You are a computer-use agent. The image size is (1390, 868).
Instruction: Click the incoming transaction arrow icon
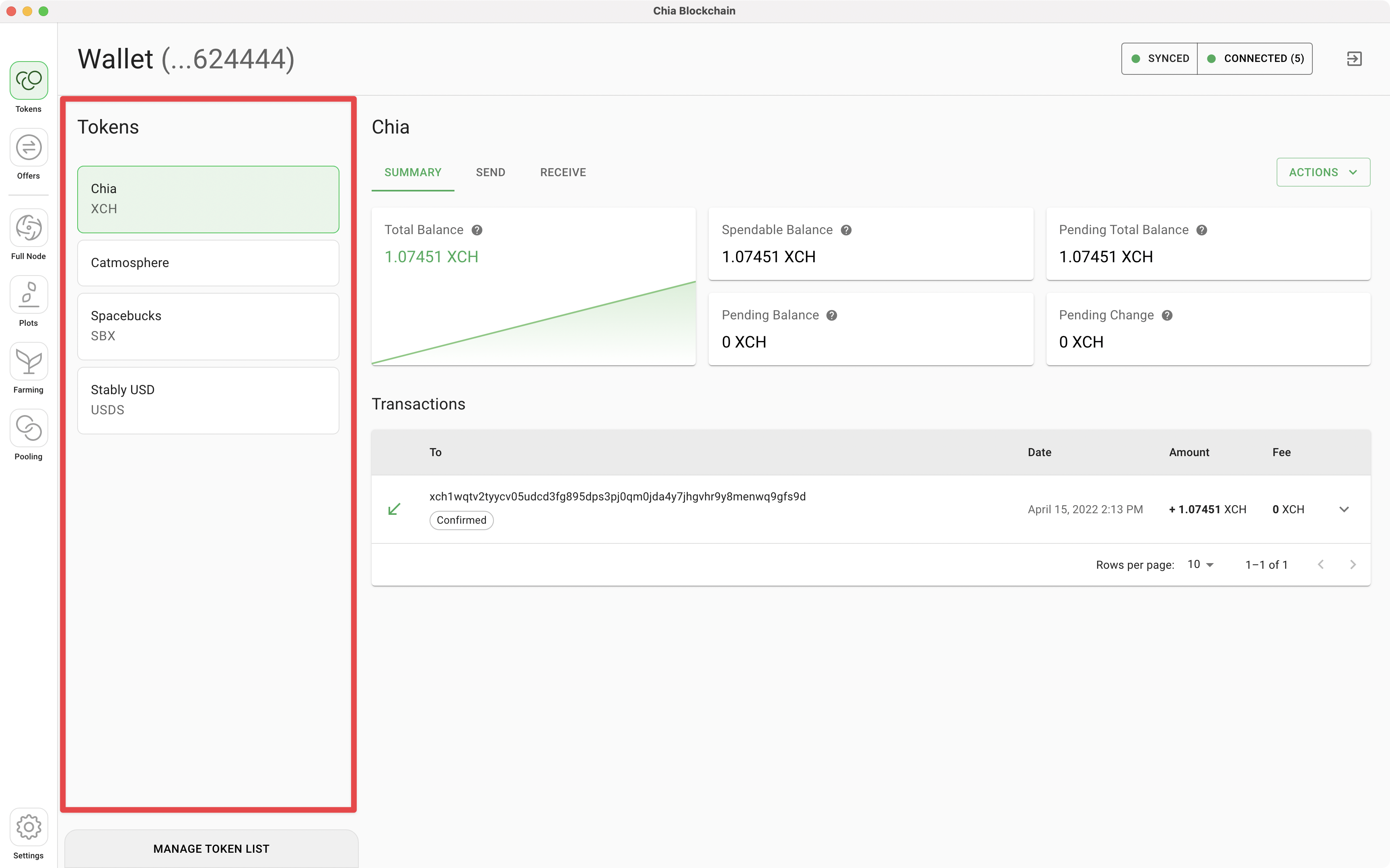[394, 509]
